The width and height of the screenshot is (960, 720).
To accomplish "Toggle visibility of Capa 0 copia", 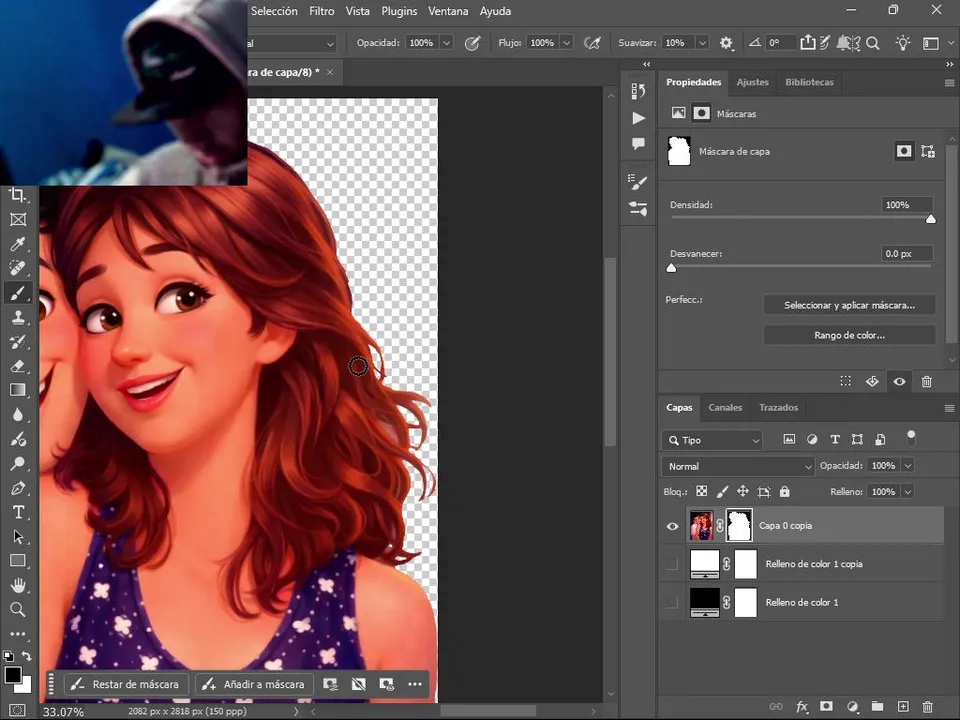I will (x=672, y=526).
